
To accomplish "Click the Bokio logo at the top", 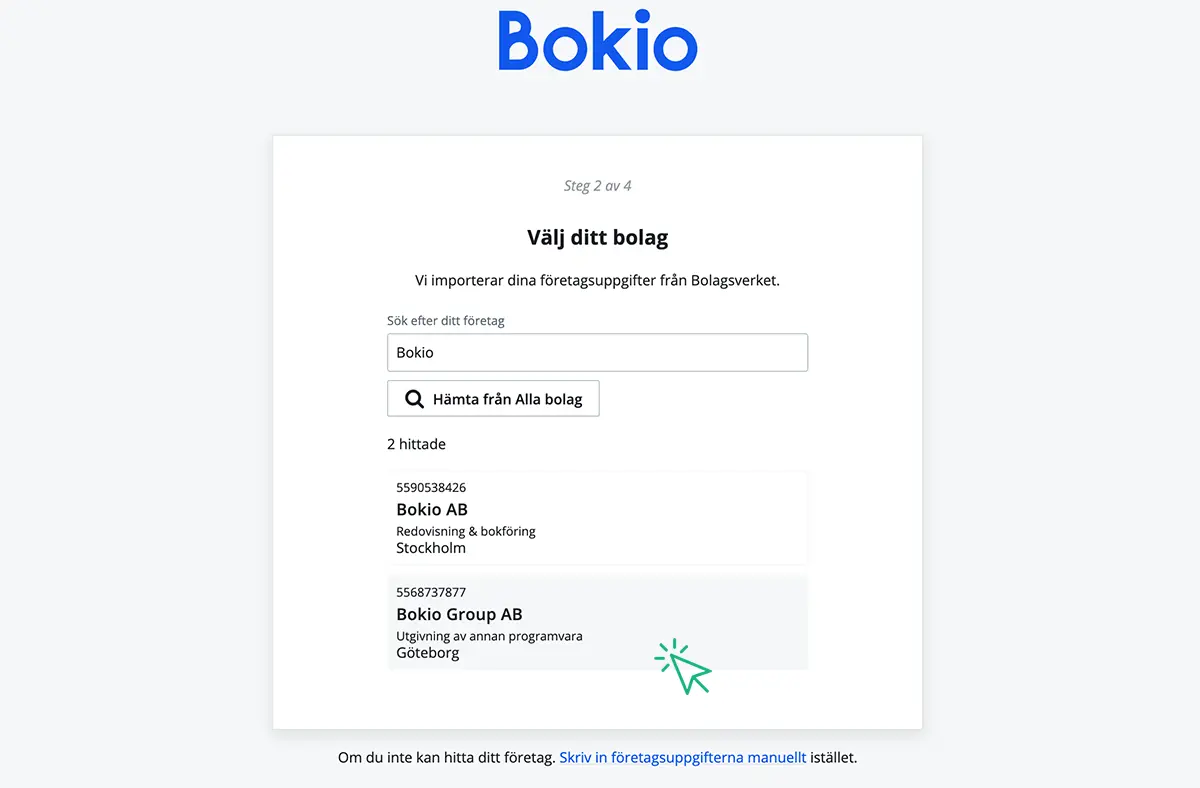I will (598, 41).
